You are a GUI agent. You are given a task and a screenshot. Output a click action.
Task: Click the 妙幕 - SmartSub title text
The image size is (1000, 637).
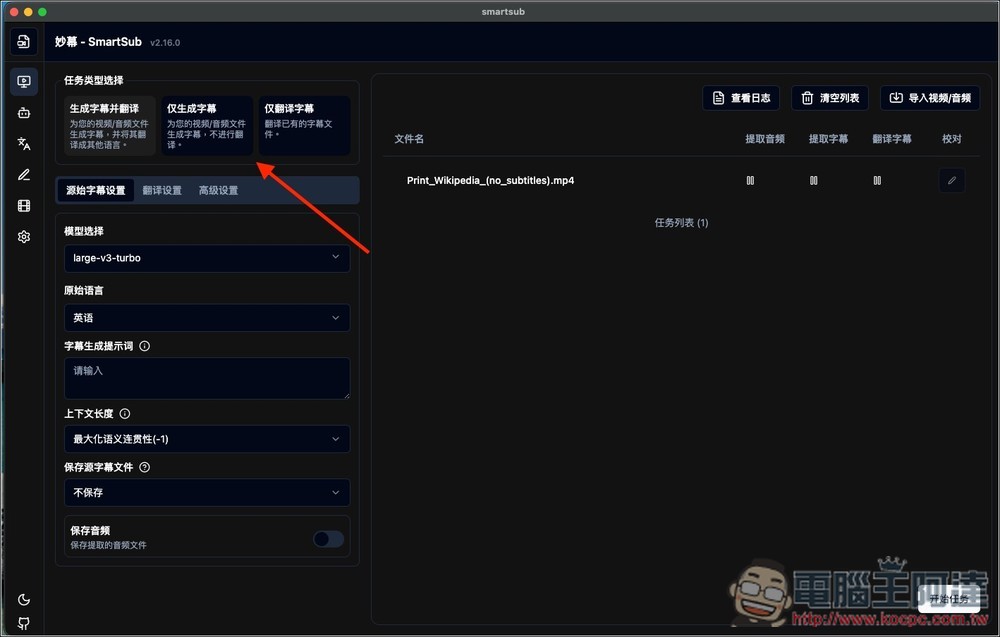tap(98, 41)
